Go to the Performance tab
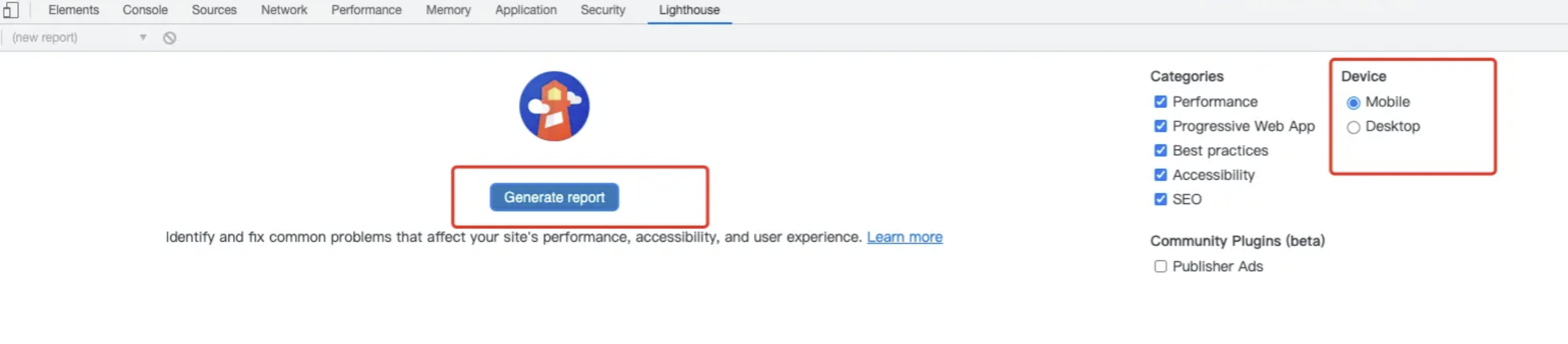The width and height of the screenshot is (1568, 344). pos(366,10)
